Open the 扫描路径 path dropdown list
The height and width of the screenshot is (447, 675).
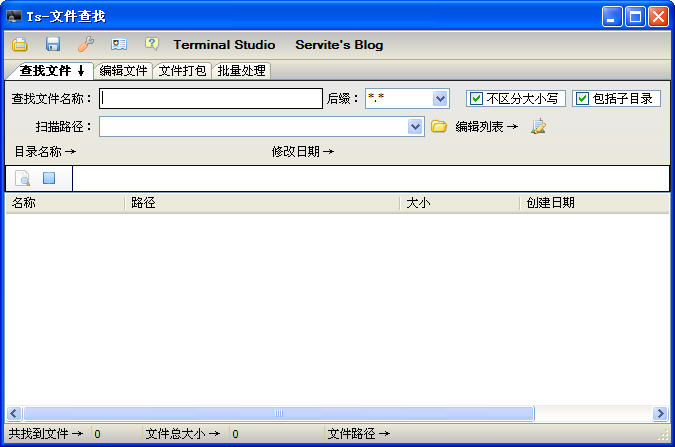416,127
